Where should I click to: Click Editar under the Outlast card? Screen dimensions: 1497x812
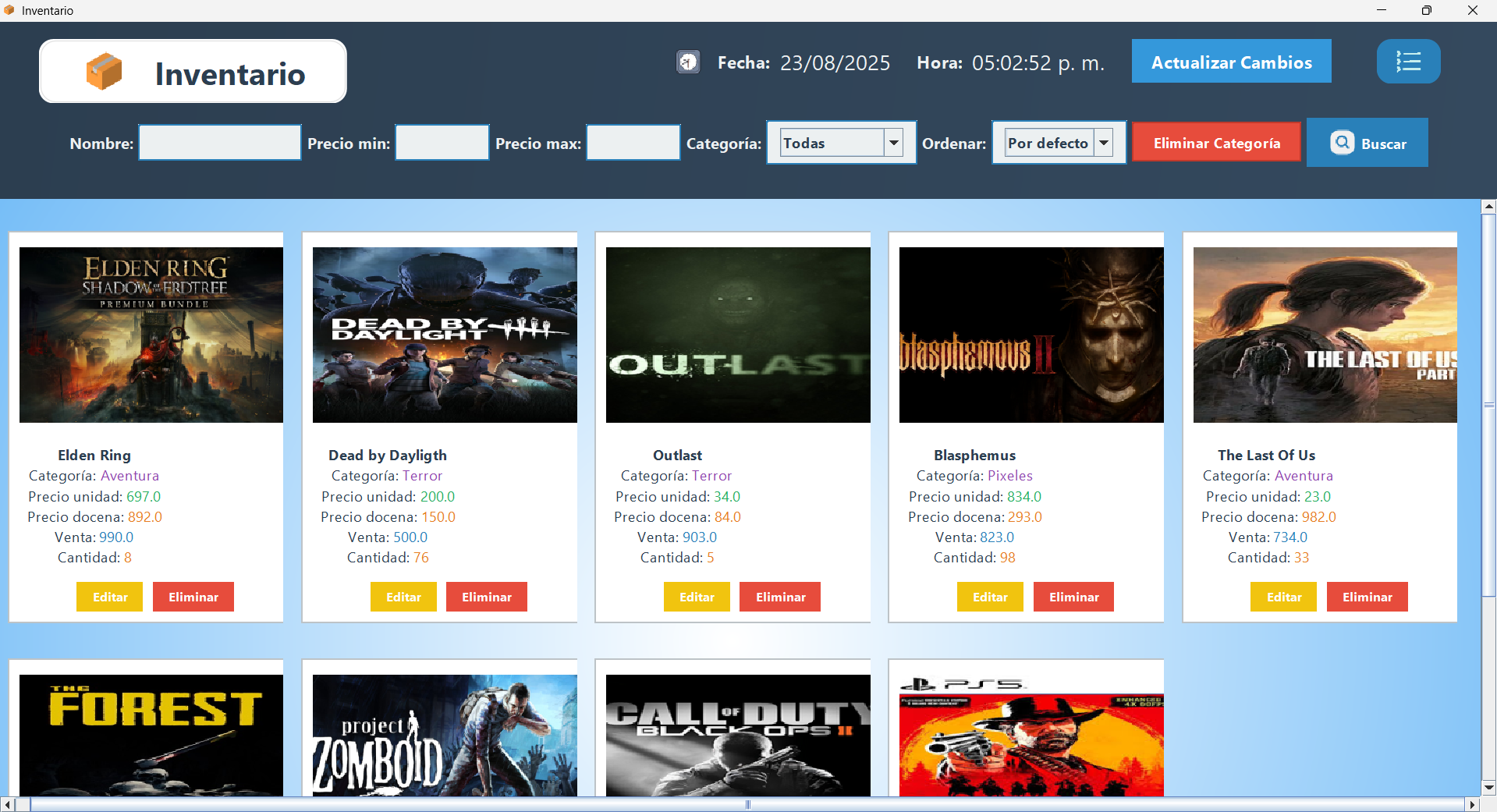point(697,597)
